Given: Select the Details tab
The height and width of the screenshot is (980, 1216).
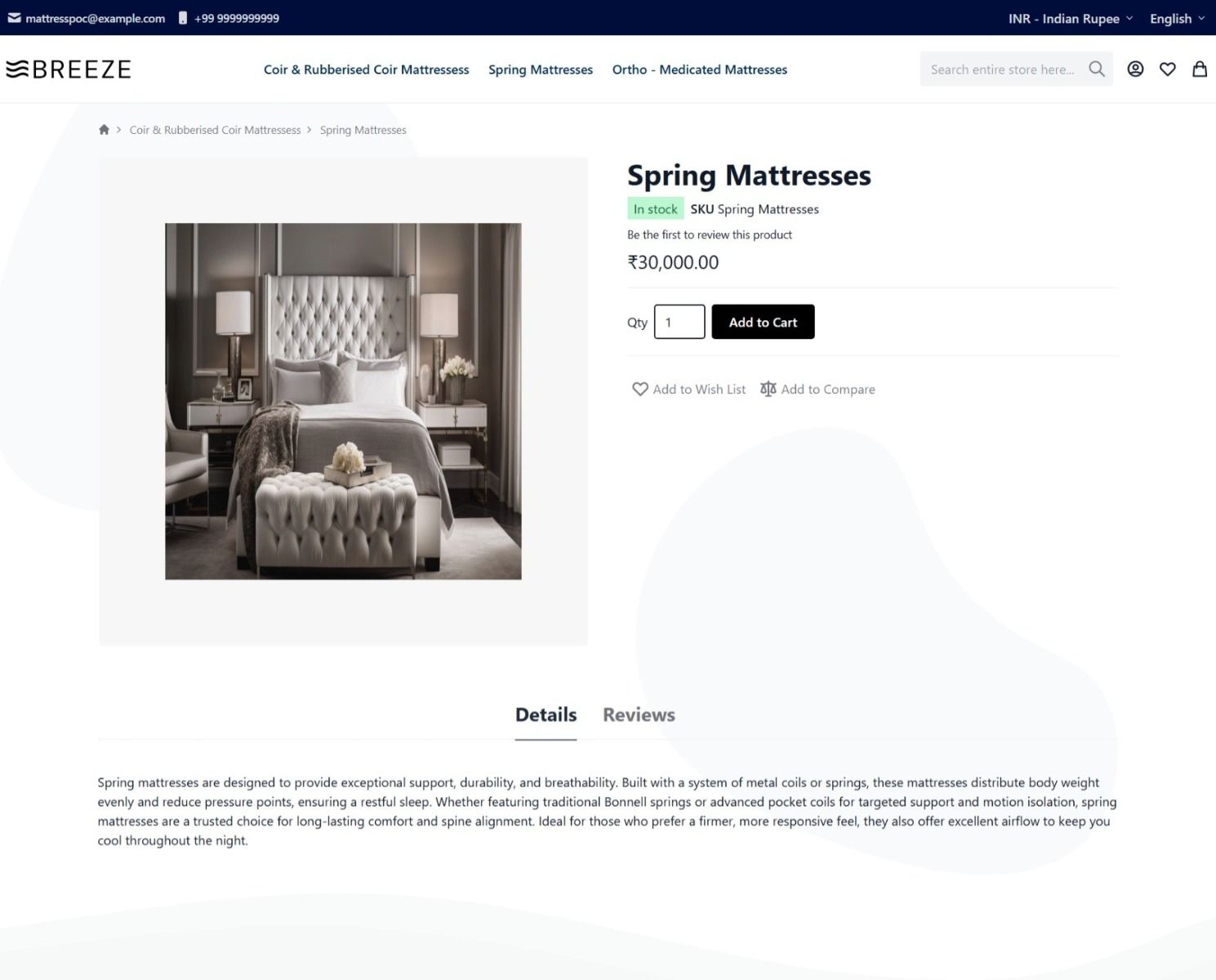Looking at the screenshot, I should [546, 715].
